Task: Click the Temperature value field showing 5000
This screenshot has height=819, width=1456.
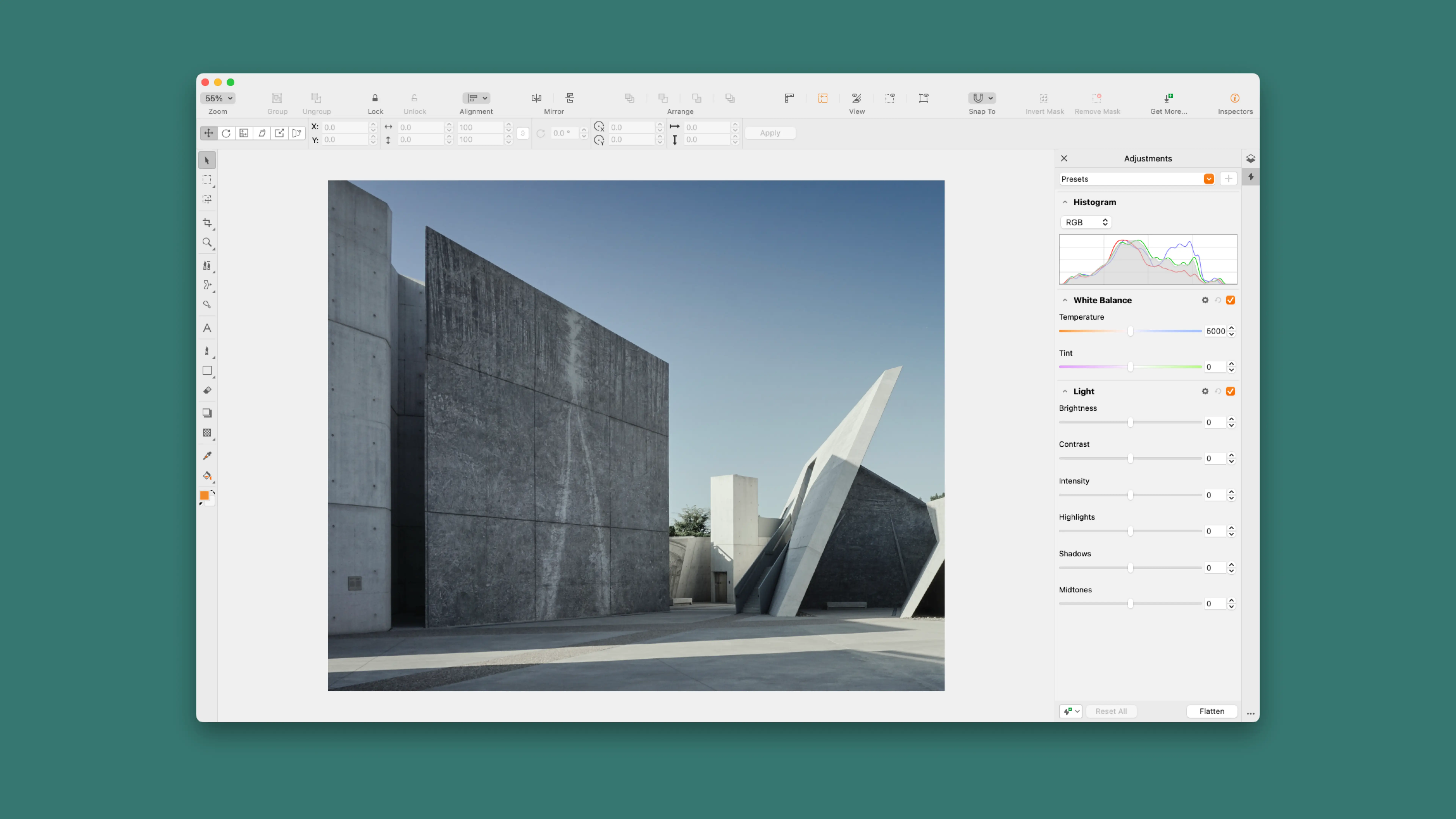Action: [1215, 331]
